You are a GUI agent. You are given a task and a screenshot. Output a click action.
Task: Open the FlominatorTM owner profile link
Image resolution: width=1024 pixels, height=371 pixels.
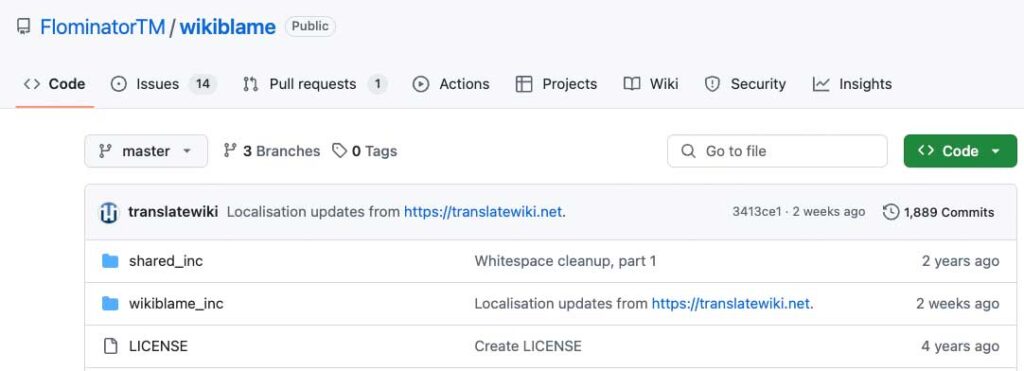tap(102, 27)
